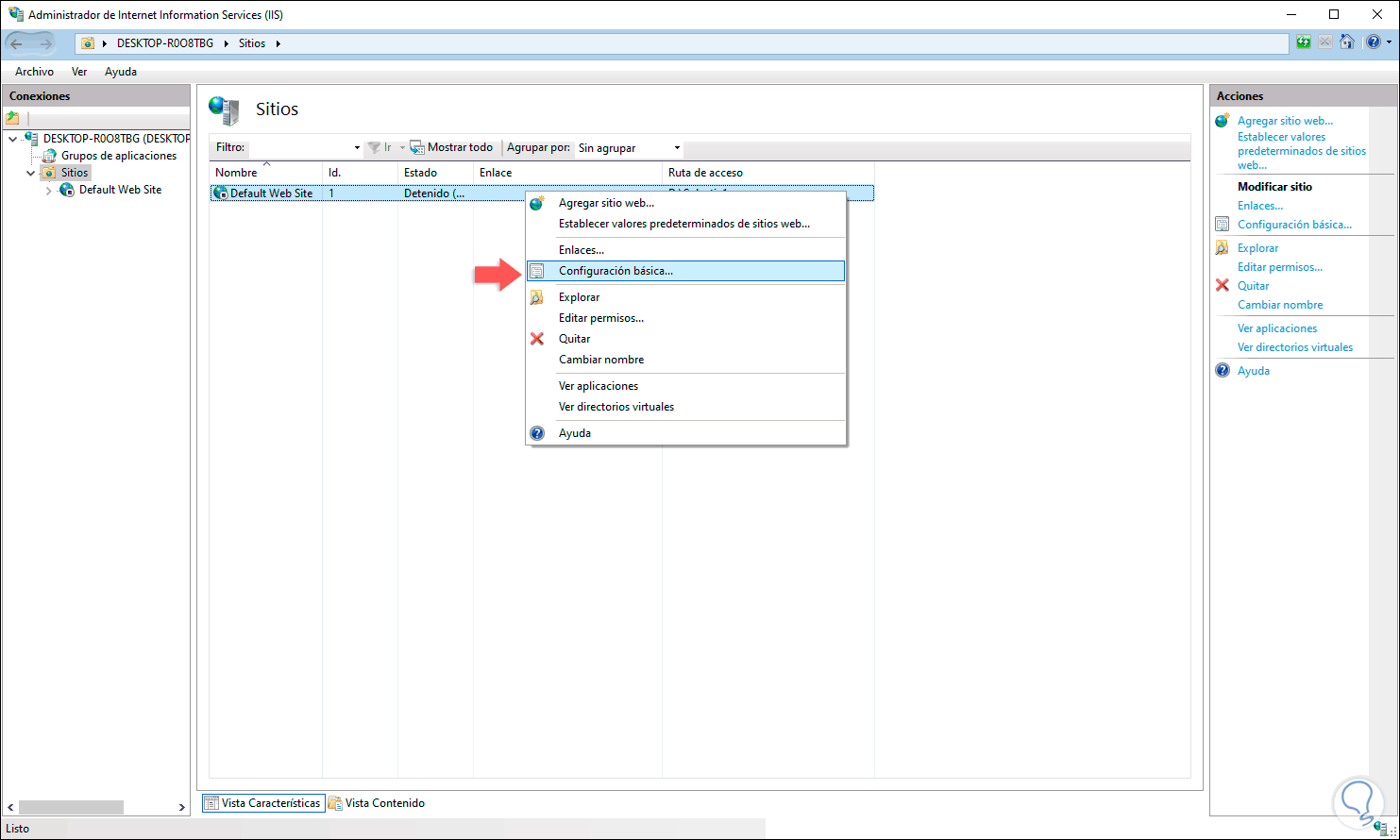
Task: Open the Ayuda menu in the menu bar
Action: click(121, 72)
